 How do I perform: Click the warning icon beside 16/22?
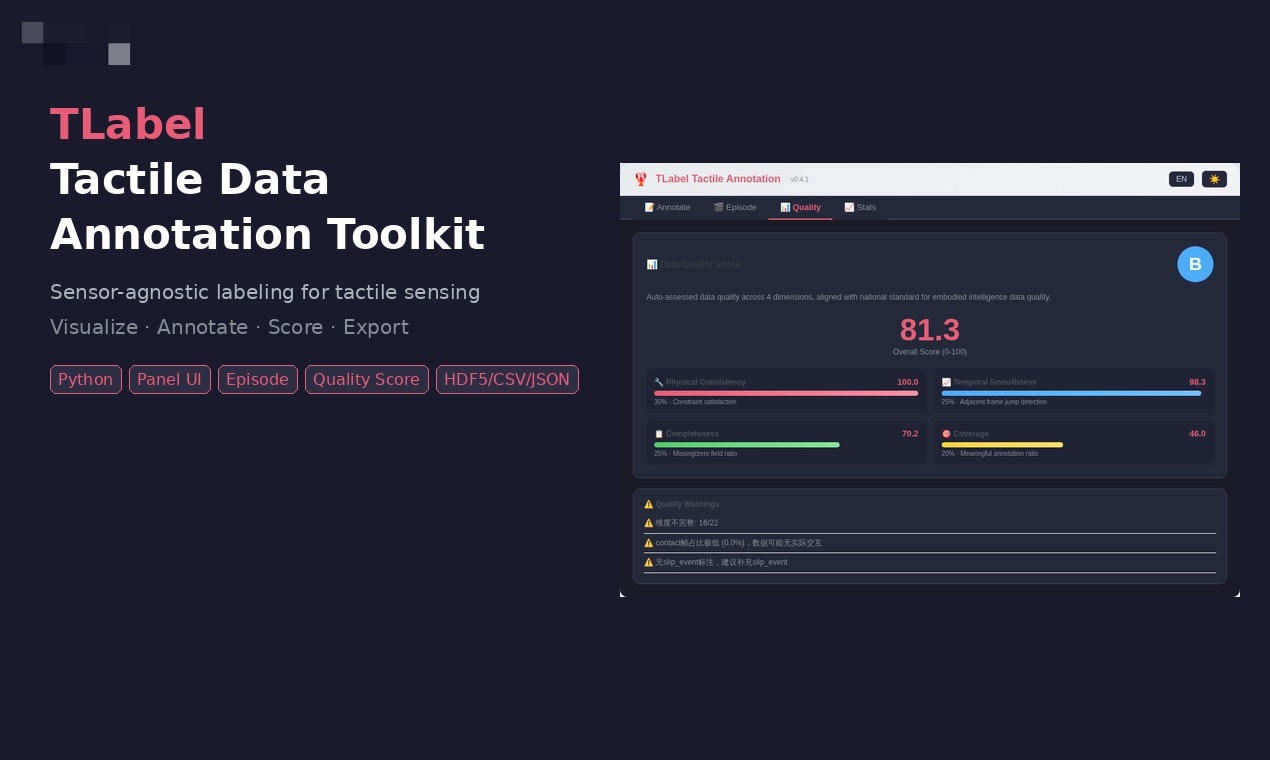[649, 523]
